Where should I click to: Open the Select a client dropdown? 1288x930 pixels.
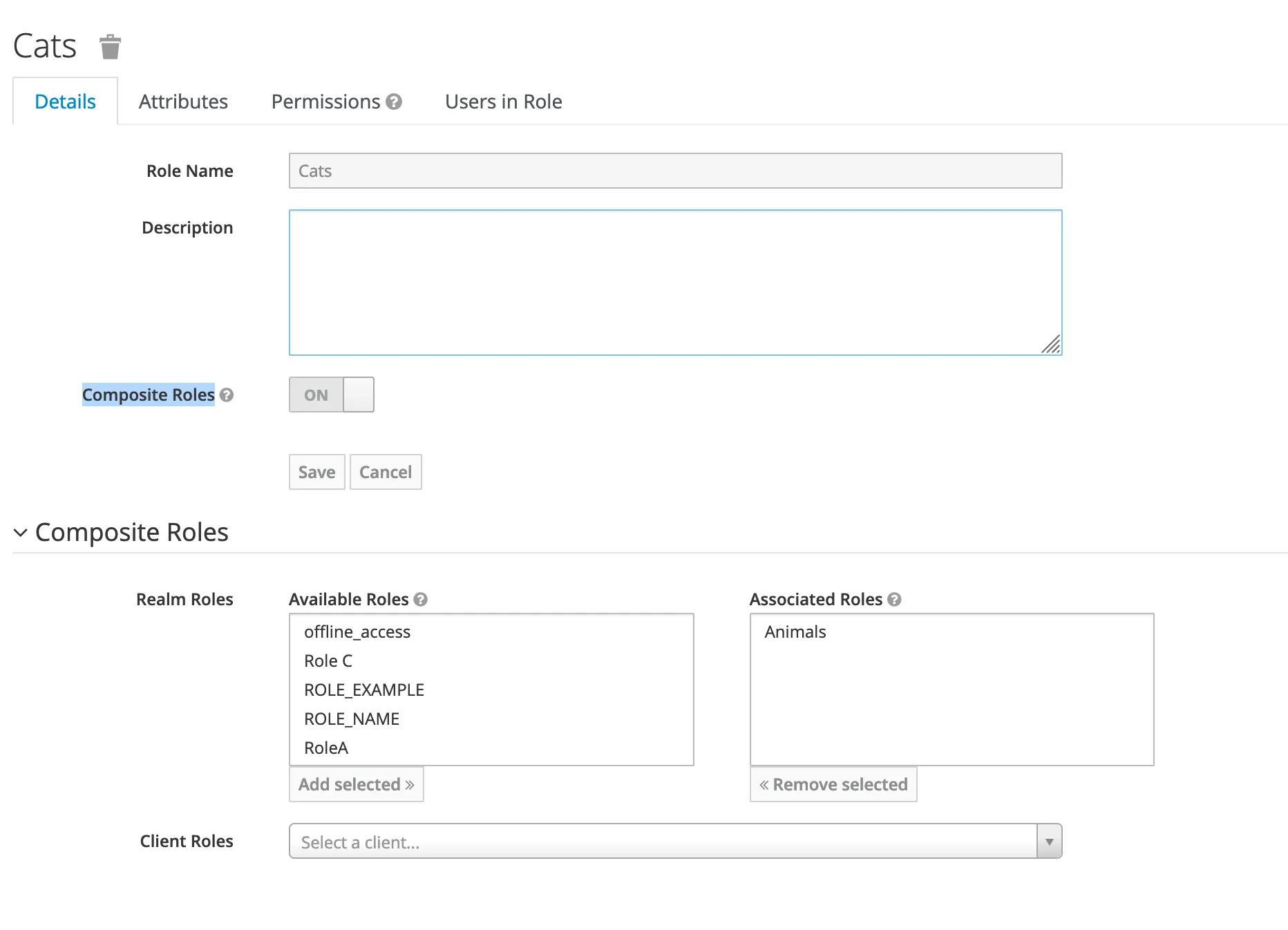coord(663,842)
